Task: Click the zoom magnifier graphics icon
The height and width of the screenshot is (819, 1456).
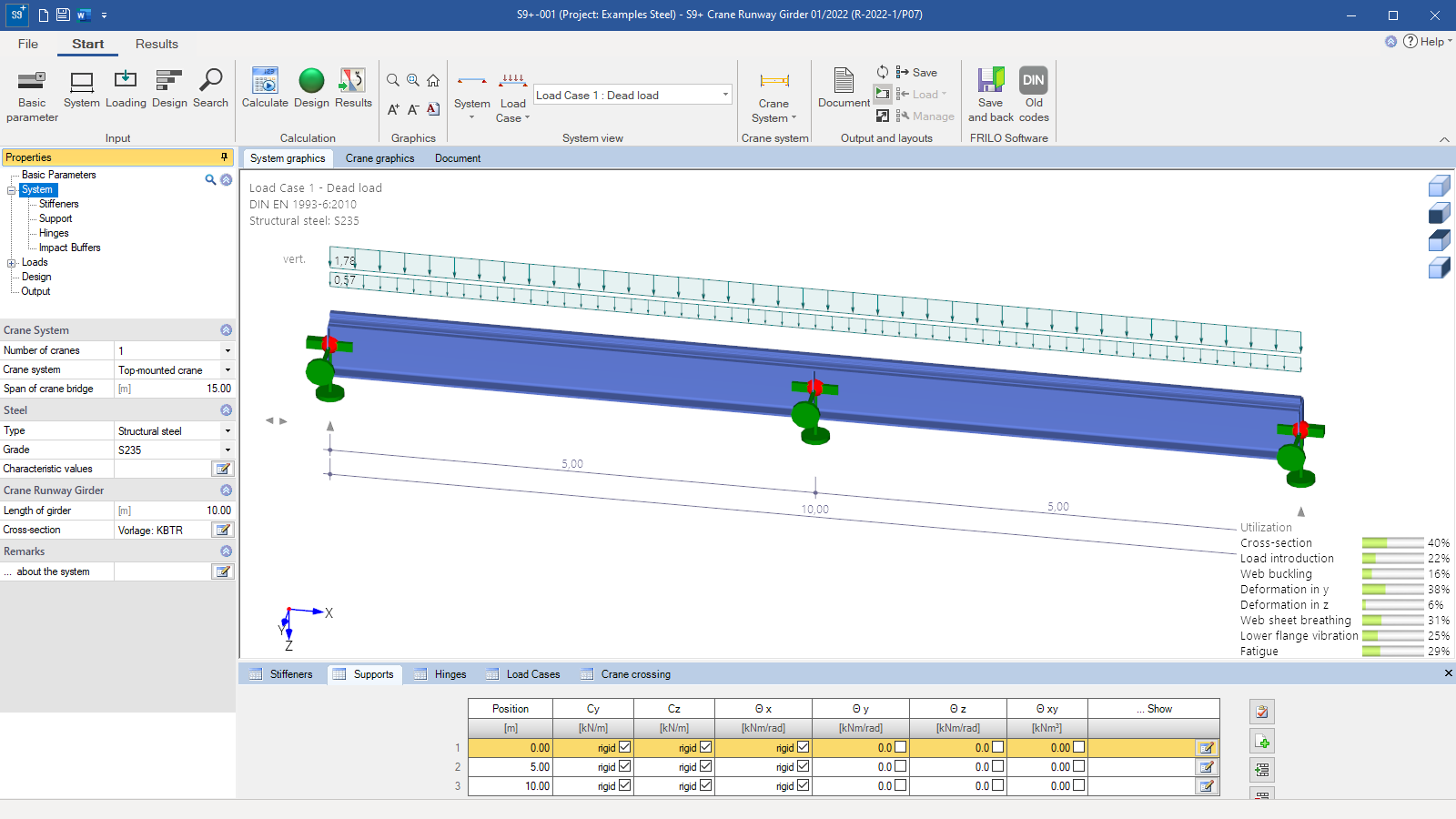Action: pyautogui.click(x=393, y=80)
